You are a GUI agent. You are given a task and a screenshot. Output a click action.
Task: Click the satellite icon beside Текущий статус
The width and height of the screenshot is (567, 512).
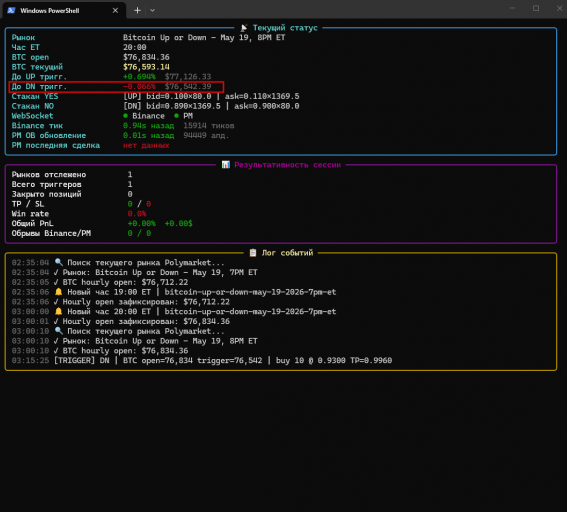pos(244,28)
